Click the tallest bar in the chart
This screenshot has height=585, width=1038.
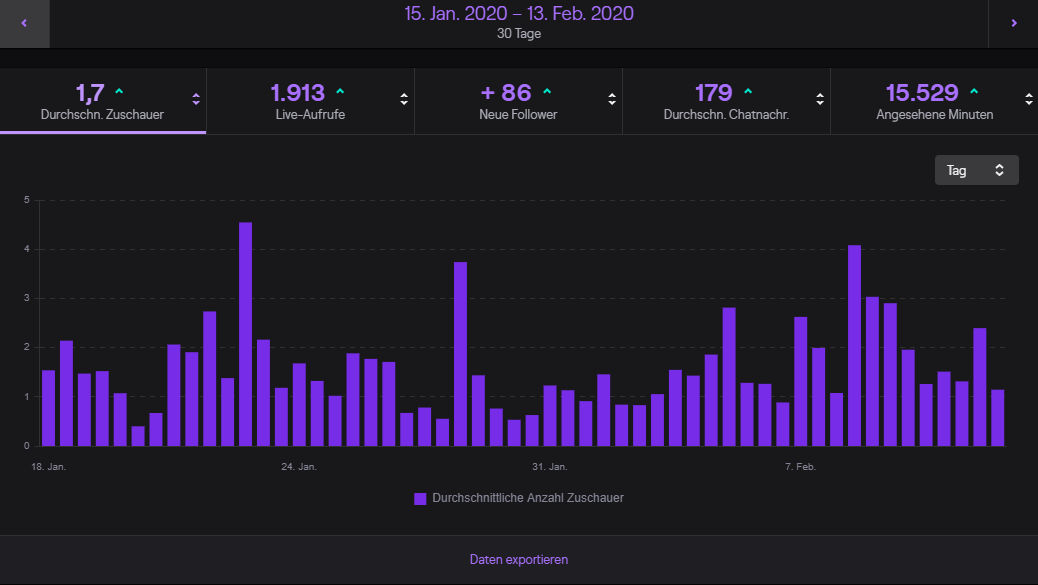click(245, 334)
